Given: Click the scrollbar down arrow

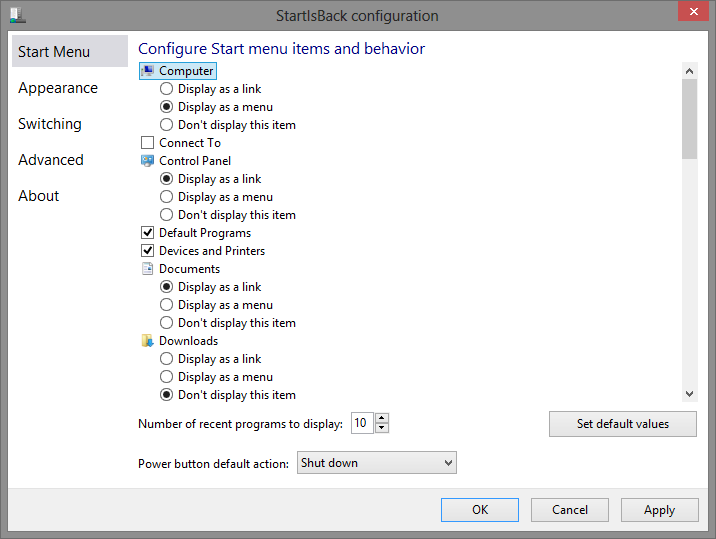Looking at the screenshot, I should [x=690, y=394].
